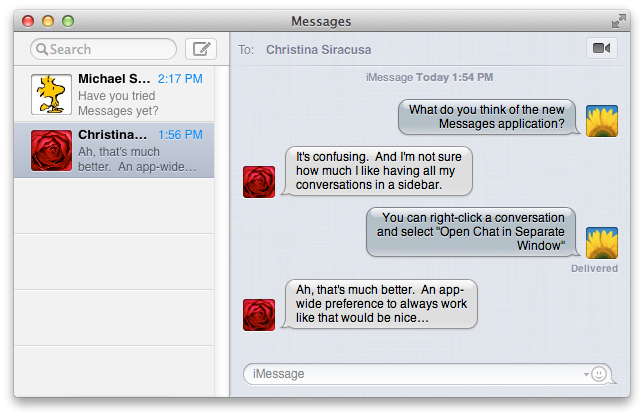
Task: Click the "Ah, that's much better" bubble
Action: tap(379, 304)
